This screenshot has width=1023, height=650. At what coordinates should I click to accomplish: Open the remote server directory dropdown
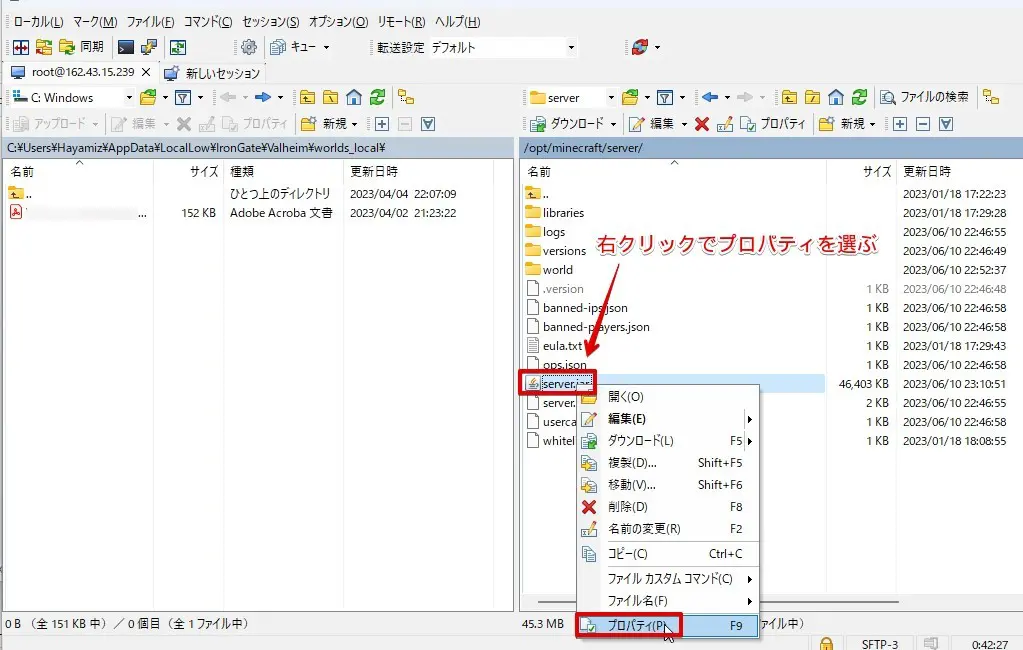[607, 97]
